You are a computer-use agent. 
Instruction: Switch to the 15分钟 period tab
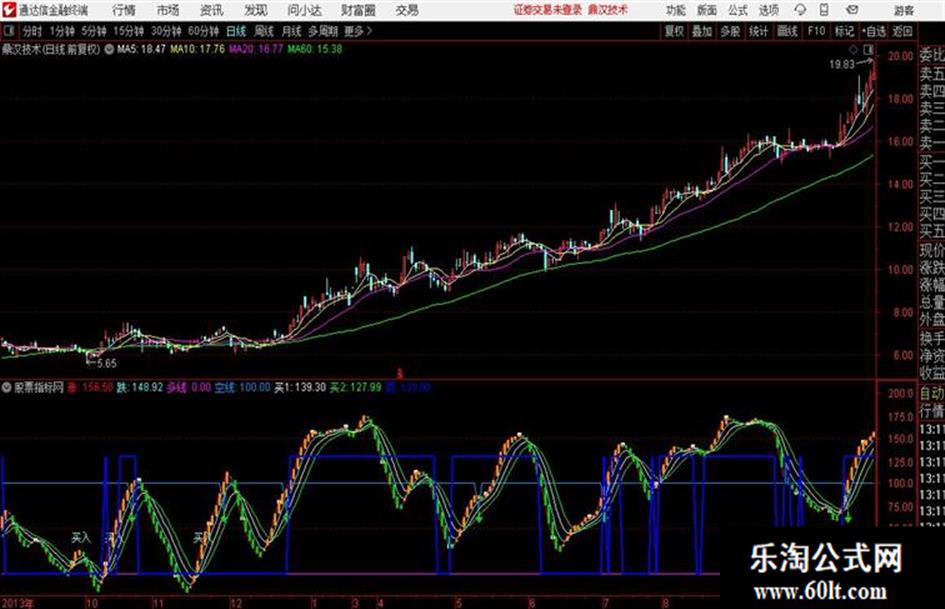(129, 31)
